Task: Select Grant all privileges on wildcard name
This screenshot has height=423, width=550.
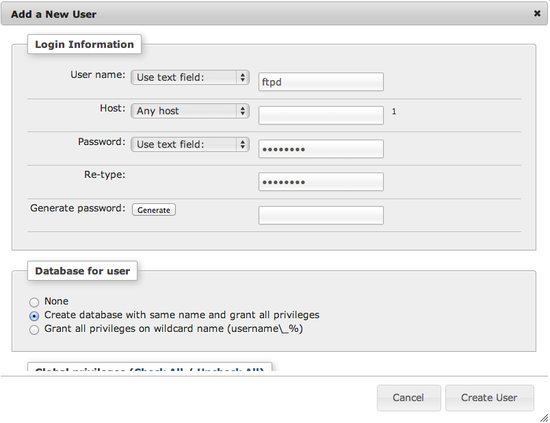Action: click(34, 330)
